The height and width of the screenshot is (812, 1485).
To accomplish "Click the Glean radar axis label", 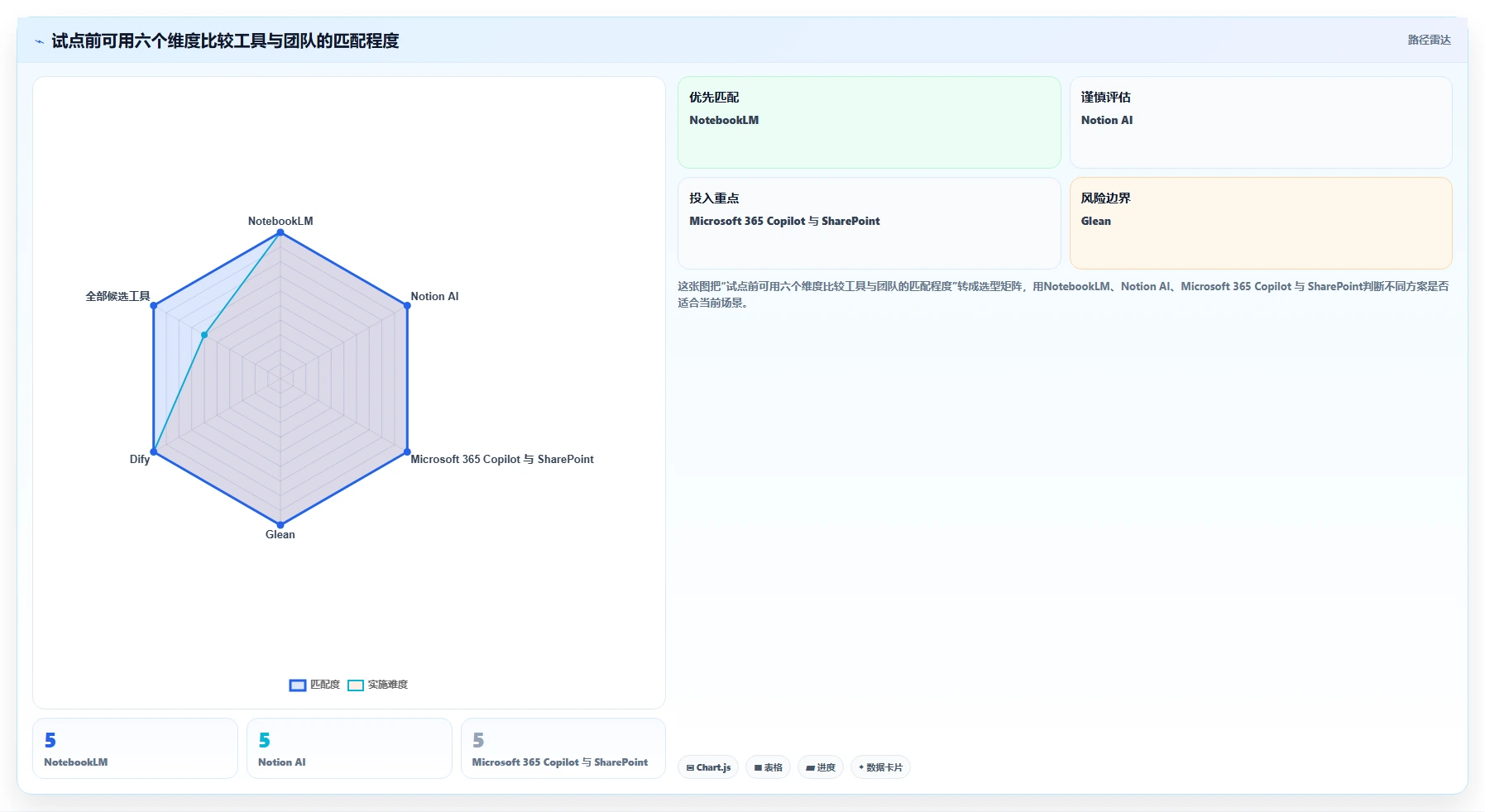I will tap(280, 534).
